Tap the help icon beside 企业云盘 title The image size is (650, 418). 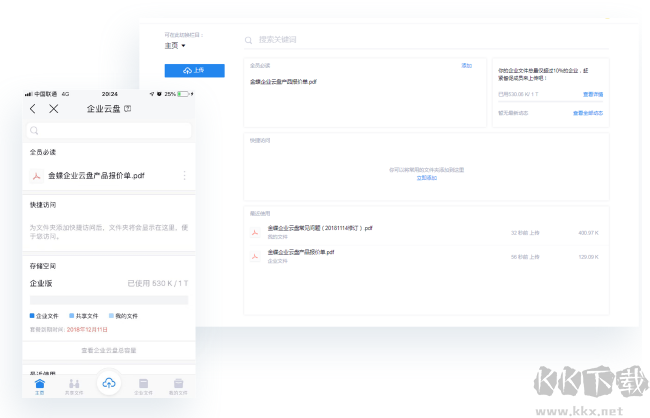pyautogui.click(x=127, y=108)
